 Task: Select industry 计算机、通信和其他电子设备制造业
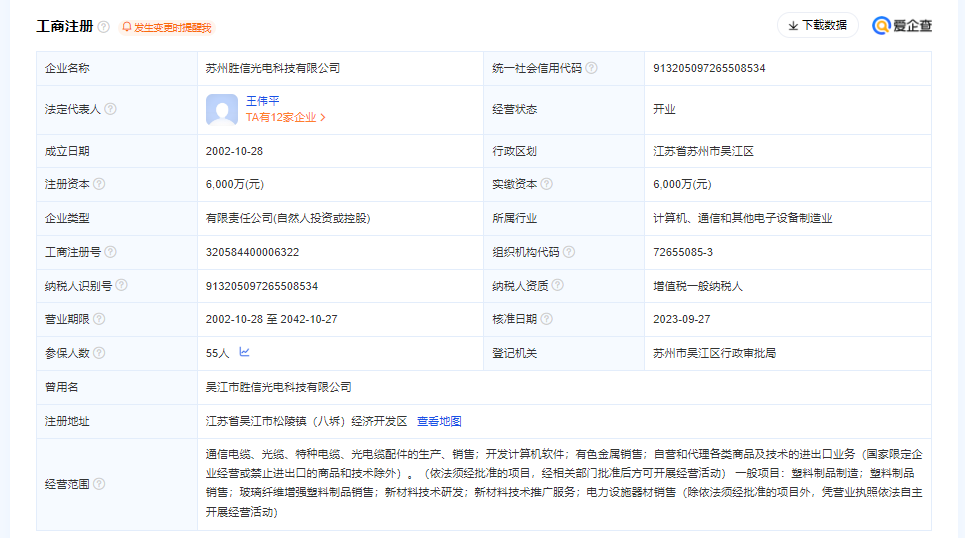[x=742, y=219]
